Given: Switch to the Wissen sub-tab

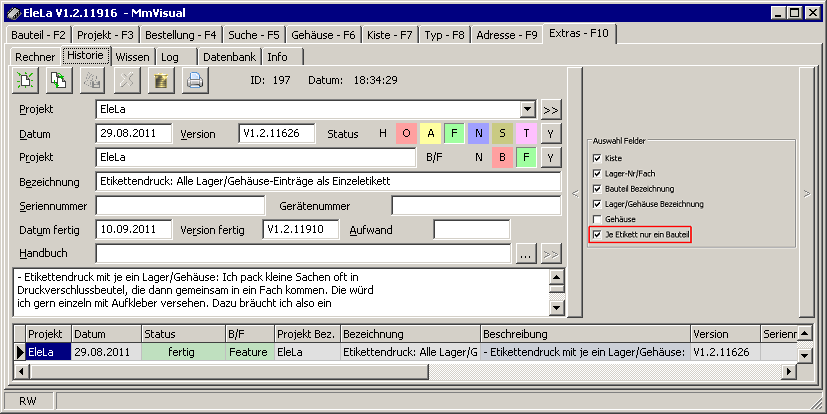Looking at the screenshot, I should [132, 57].
